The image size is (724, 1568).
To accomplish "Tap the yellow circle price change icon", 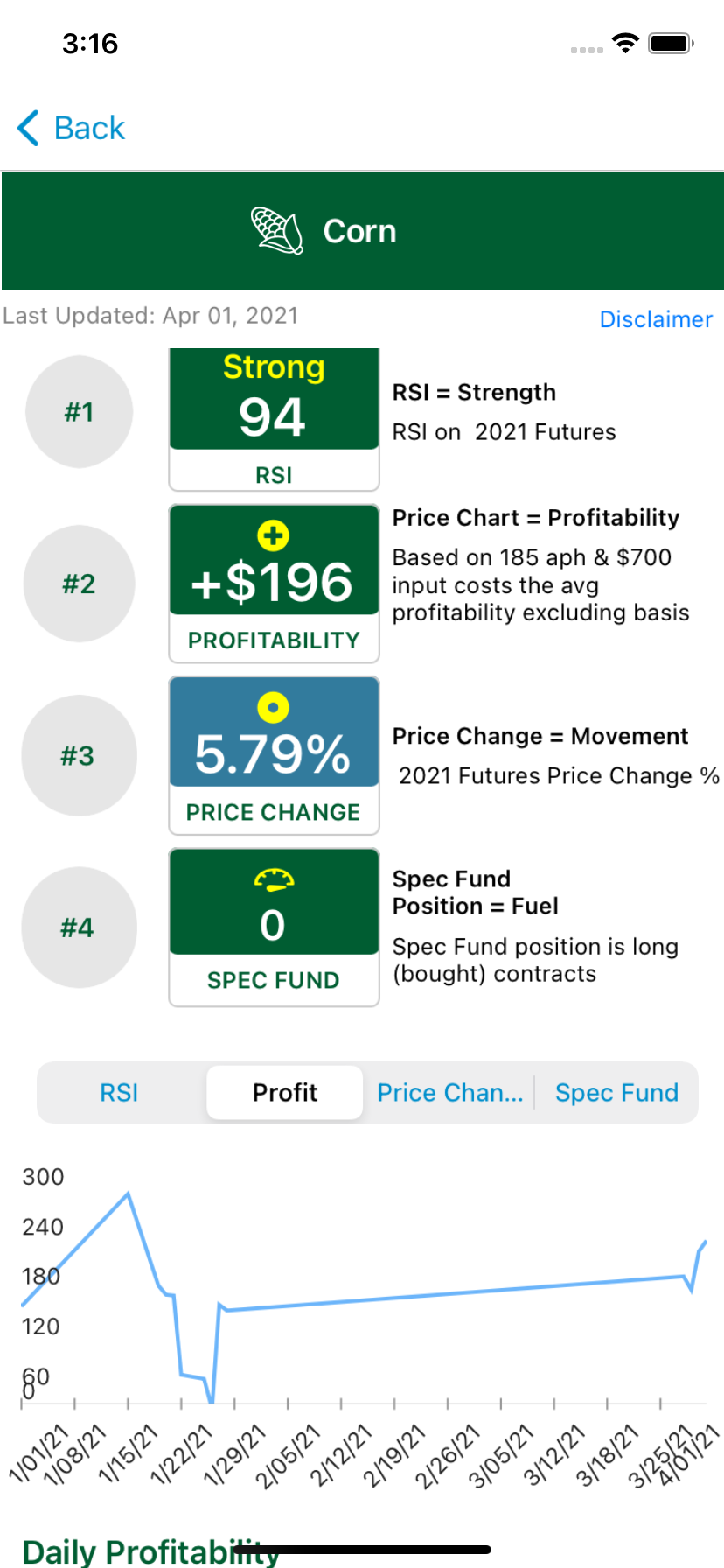I will 273,707.
